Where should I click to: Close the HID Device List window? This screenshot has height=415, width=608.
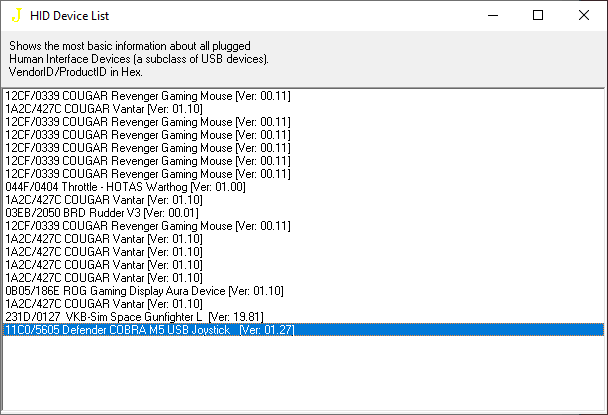[584, 16]
